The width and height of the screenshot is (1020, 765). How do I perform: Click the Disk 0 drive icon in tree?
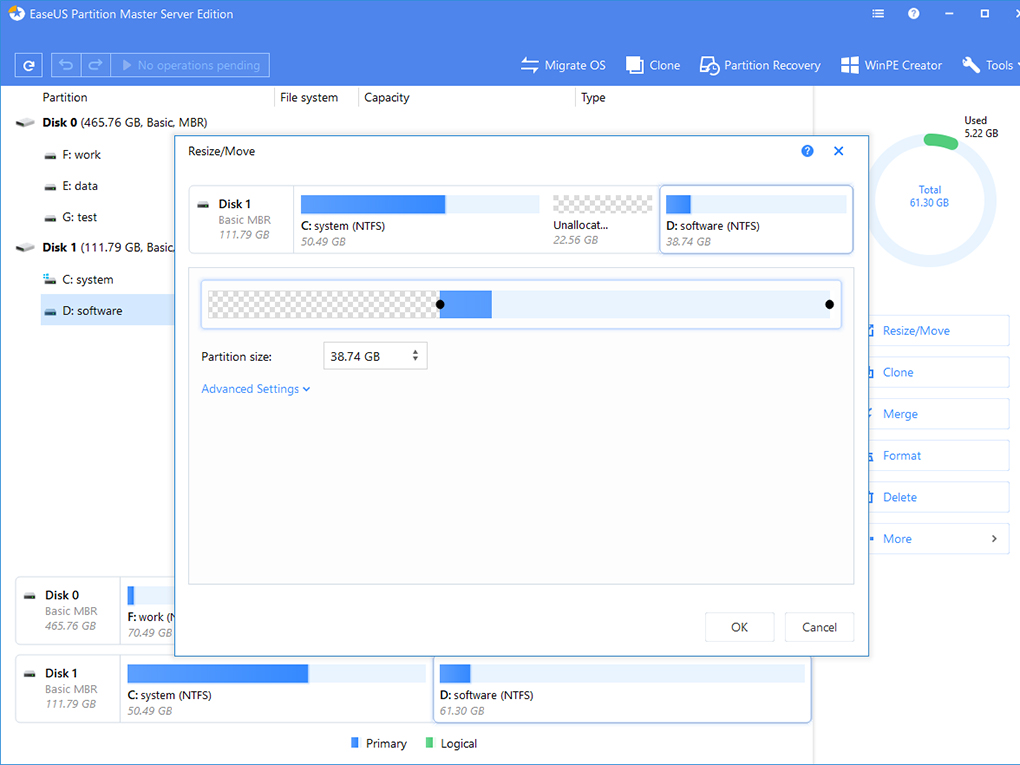[x=25, y=122]
